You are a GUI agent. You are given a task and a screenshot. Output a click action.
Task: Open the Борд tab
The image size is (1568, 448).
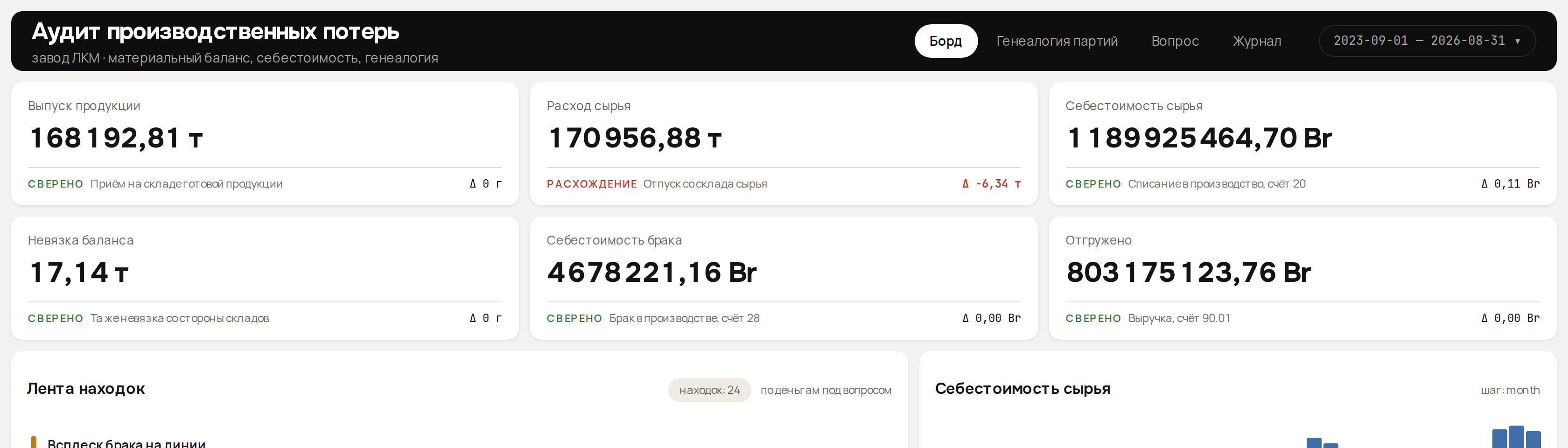pos(945,41)
